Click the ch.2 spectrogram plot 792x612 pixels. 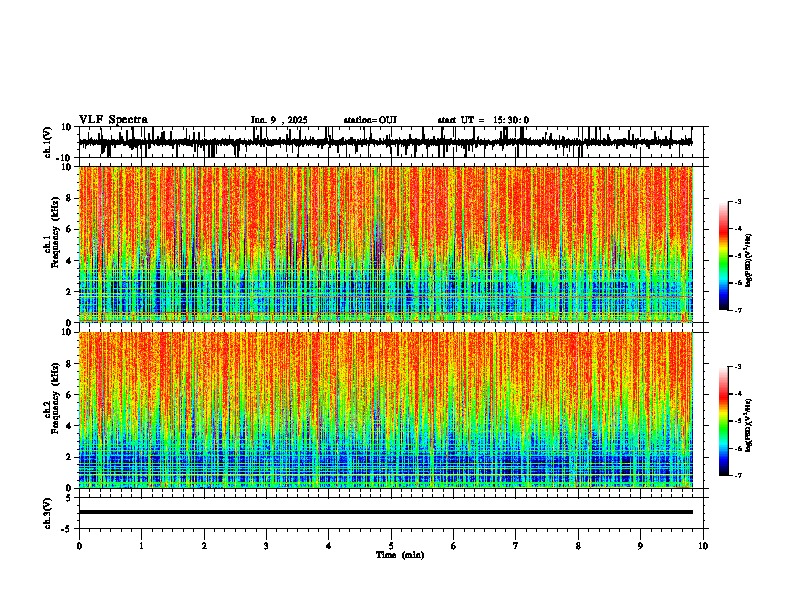click(x=386, y=410)
